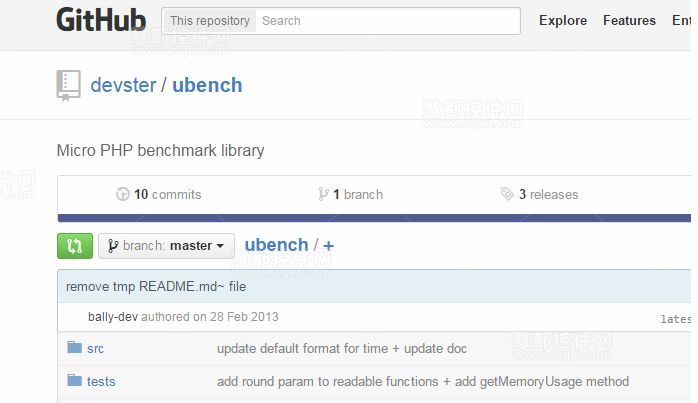Open the ubench repository title link
The image size is (698, 403).
(207, 85)
